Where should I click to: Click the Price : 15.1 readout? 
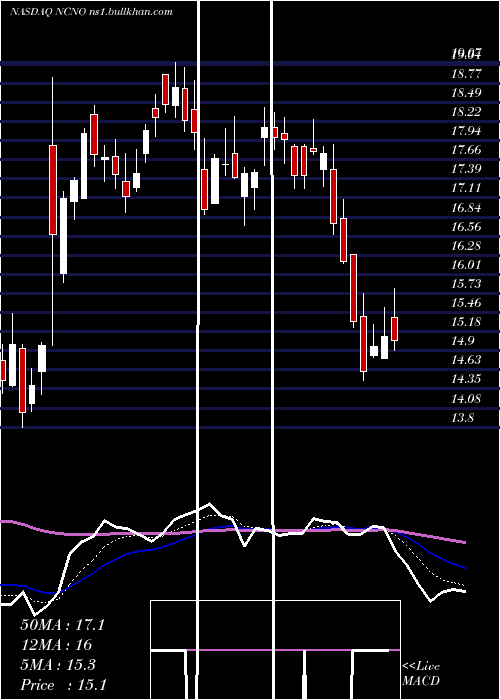[x=63, y=684]
